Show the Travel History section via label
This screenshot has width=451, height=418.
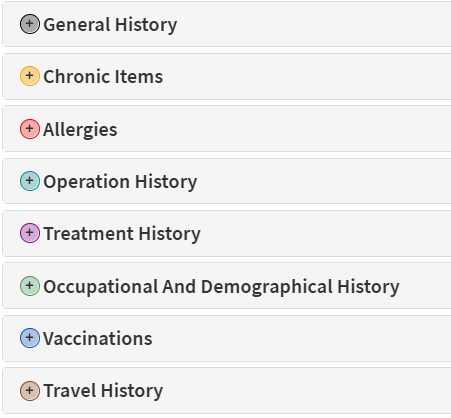pos(103,391)
